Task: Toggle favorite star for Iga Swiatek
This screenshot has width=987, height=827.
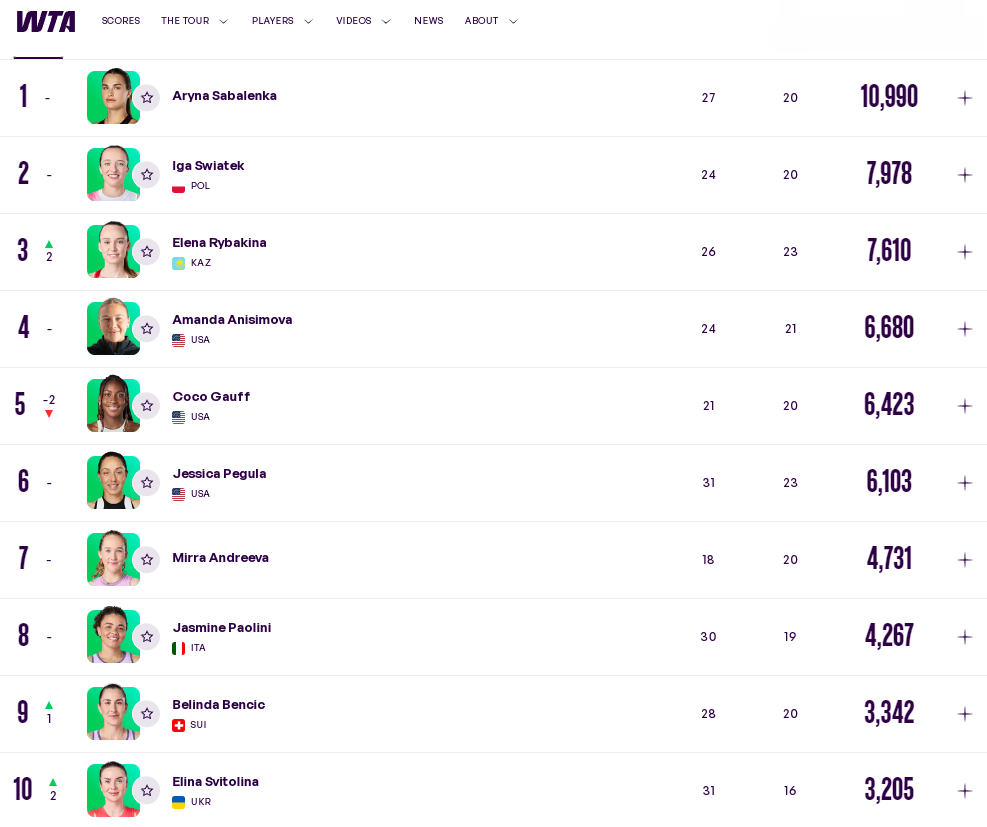Action: (147, 175)
